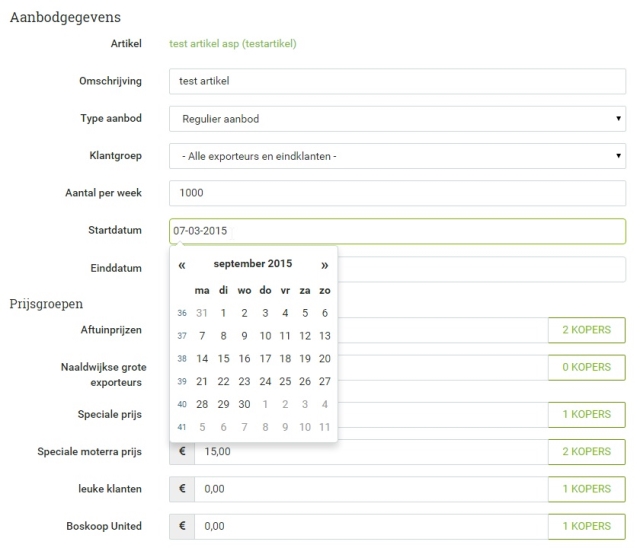The height and width of the screenshot is (548, 640).
Task: Click the euro icon for Speciale moterra prijs
Action: pos(181,452)
